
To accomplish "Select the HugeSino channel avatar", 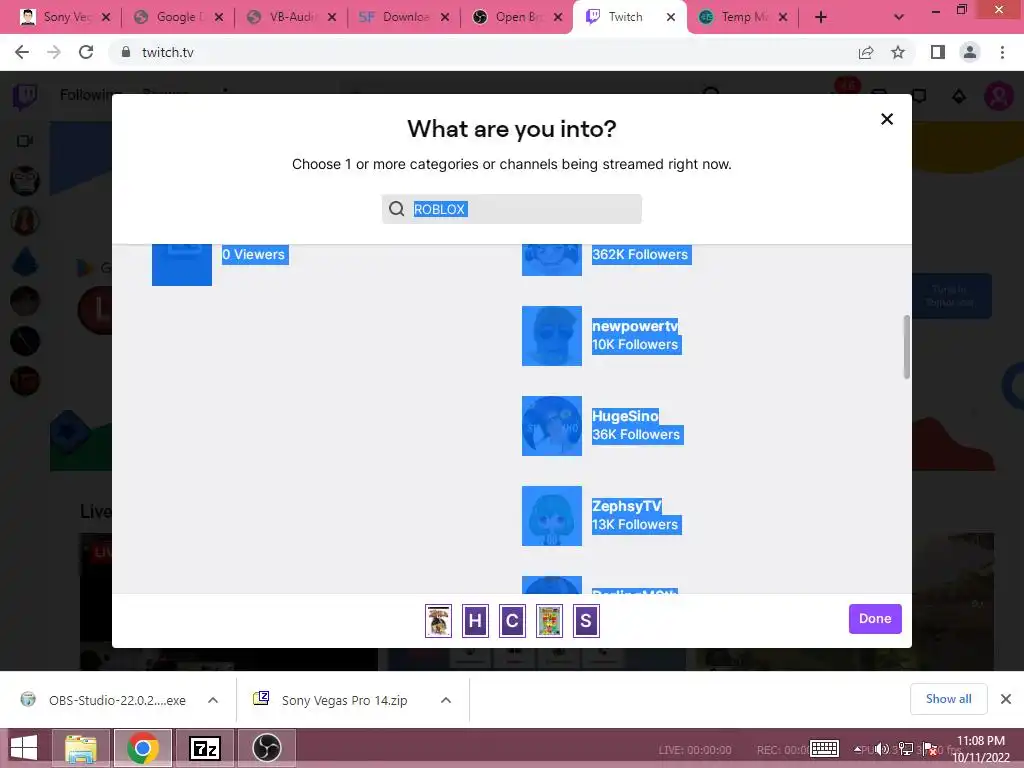I will pos(551,426).
